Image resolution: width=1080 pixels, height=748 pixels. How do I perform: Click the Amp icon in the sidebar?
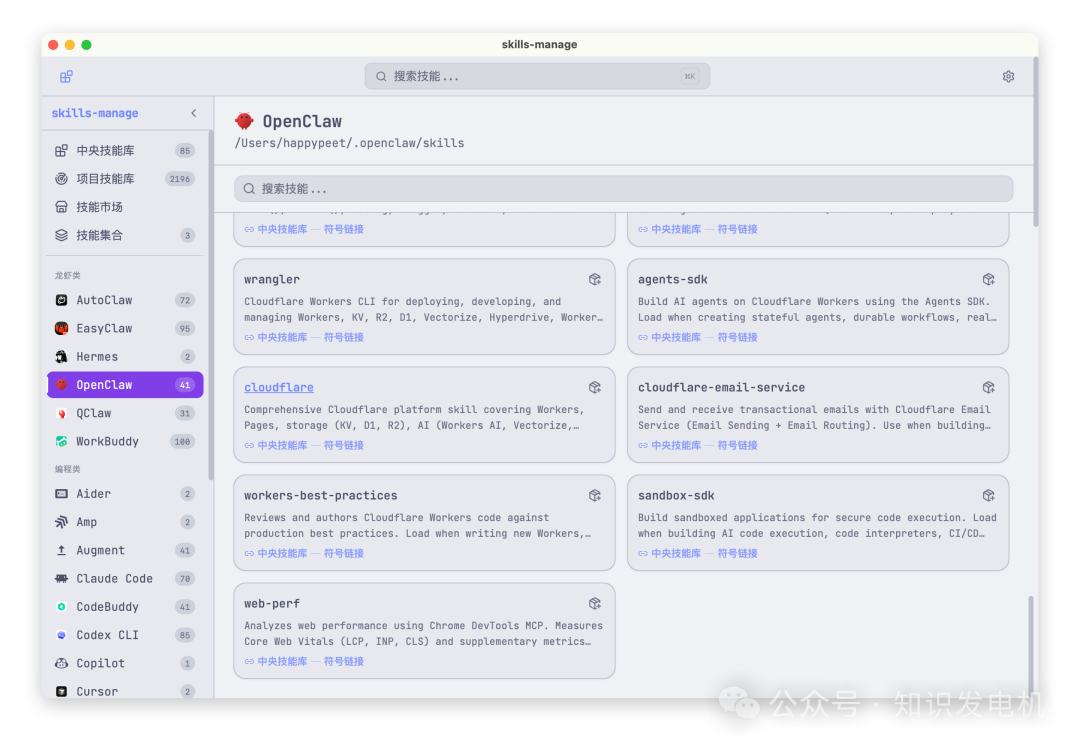(x=61, y=522)
